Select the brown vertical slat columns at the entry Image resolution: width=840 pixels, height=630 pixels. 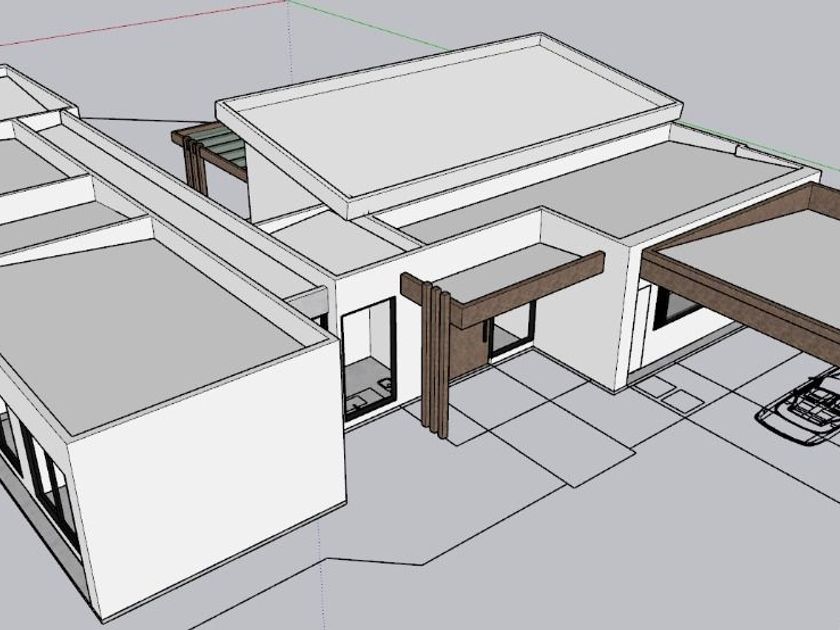tap(435, 361)
